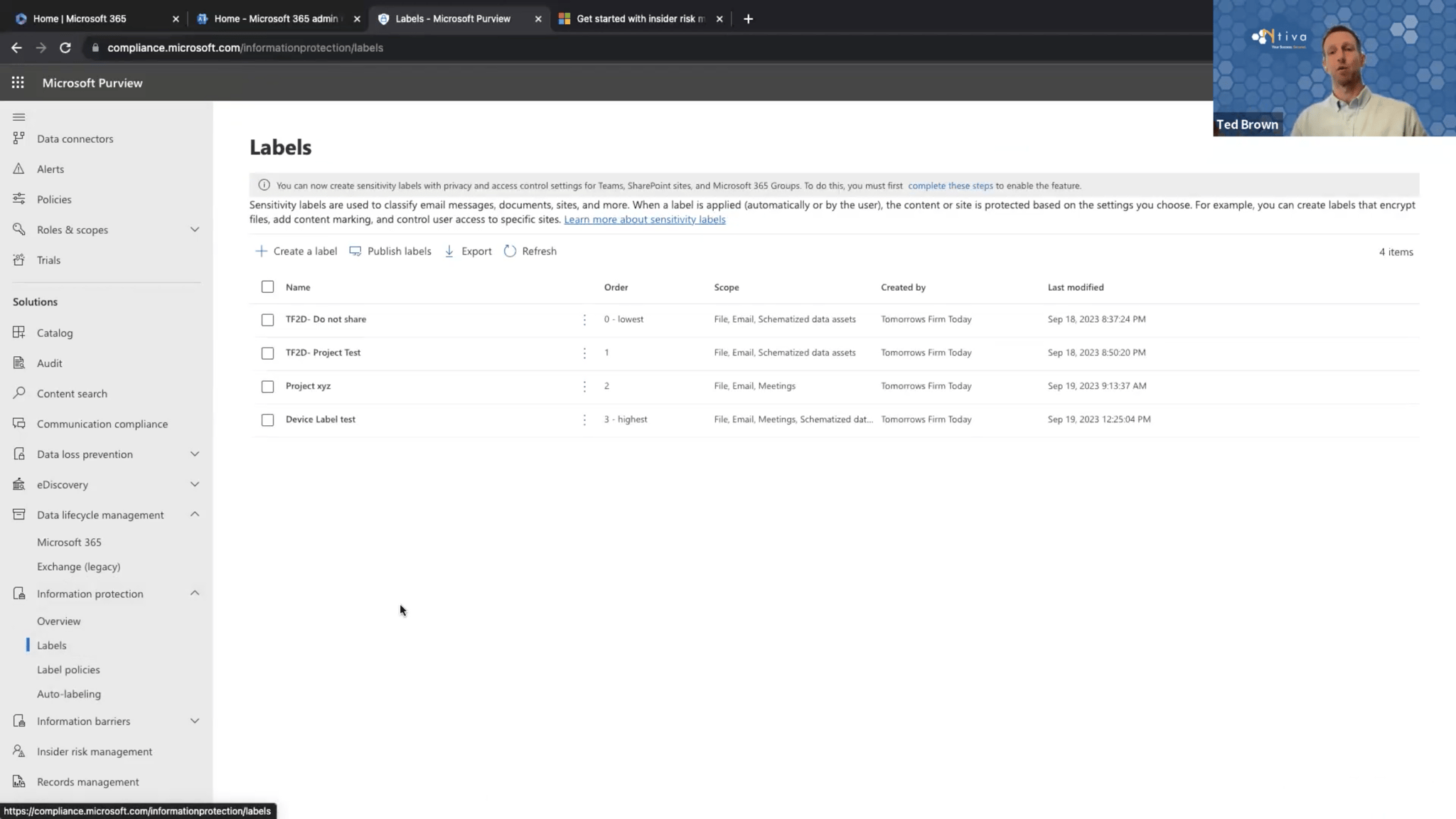Image resolution: width=1456 pixels, height=819 pixels.
Task: Open more options for Project xyz
Action: tap(584, 386)
